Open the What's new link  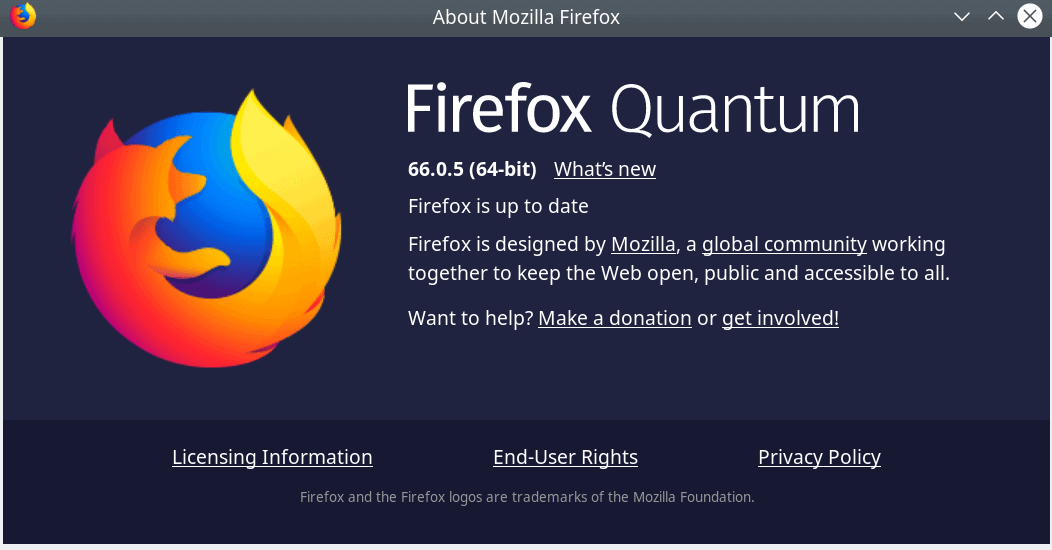pos(604,169)
